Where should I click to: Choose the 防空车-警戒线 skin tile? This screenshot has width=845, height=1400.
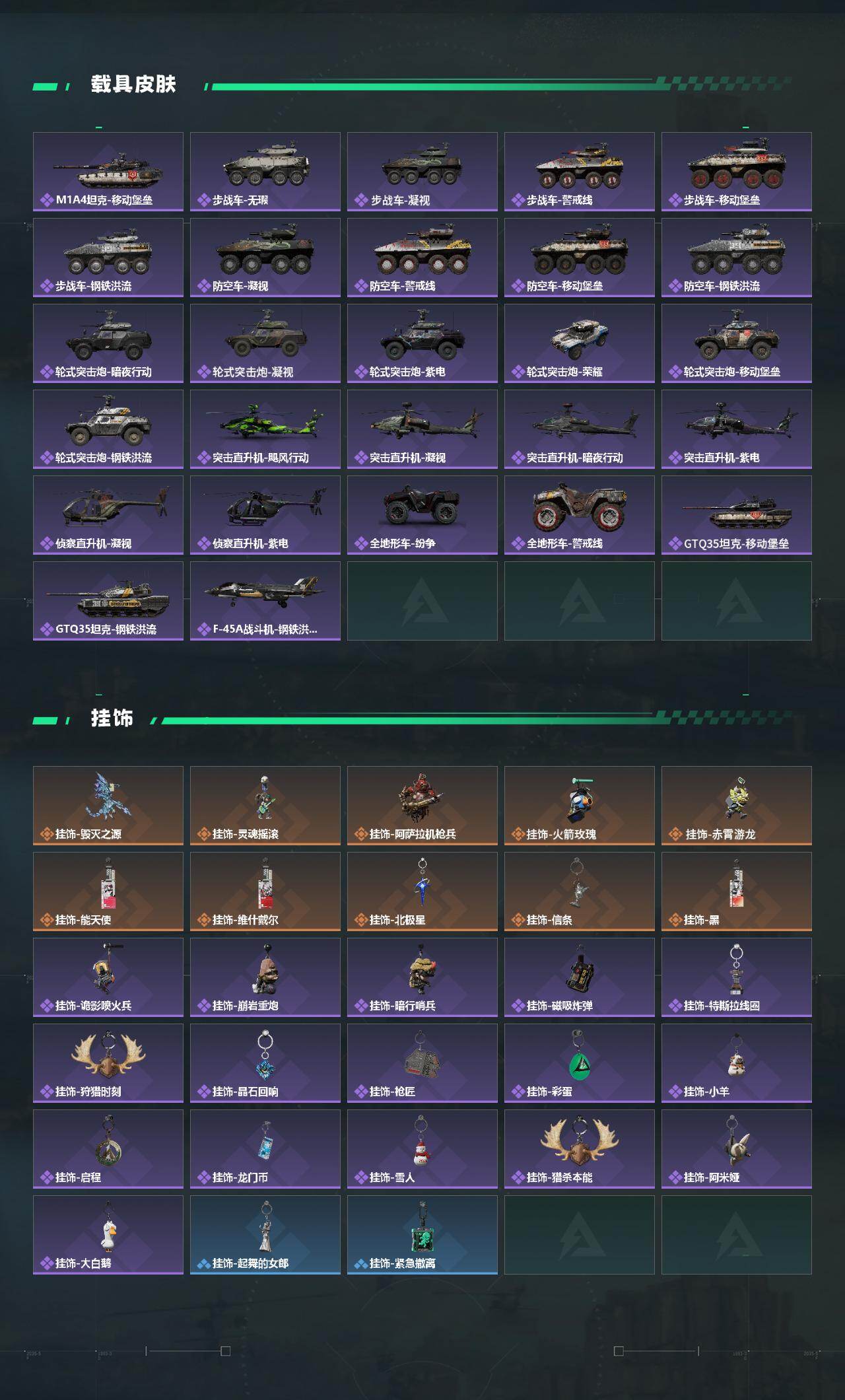click(422, 258)
